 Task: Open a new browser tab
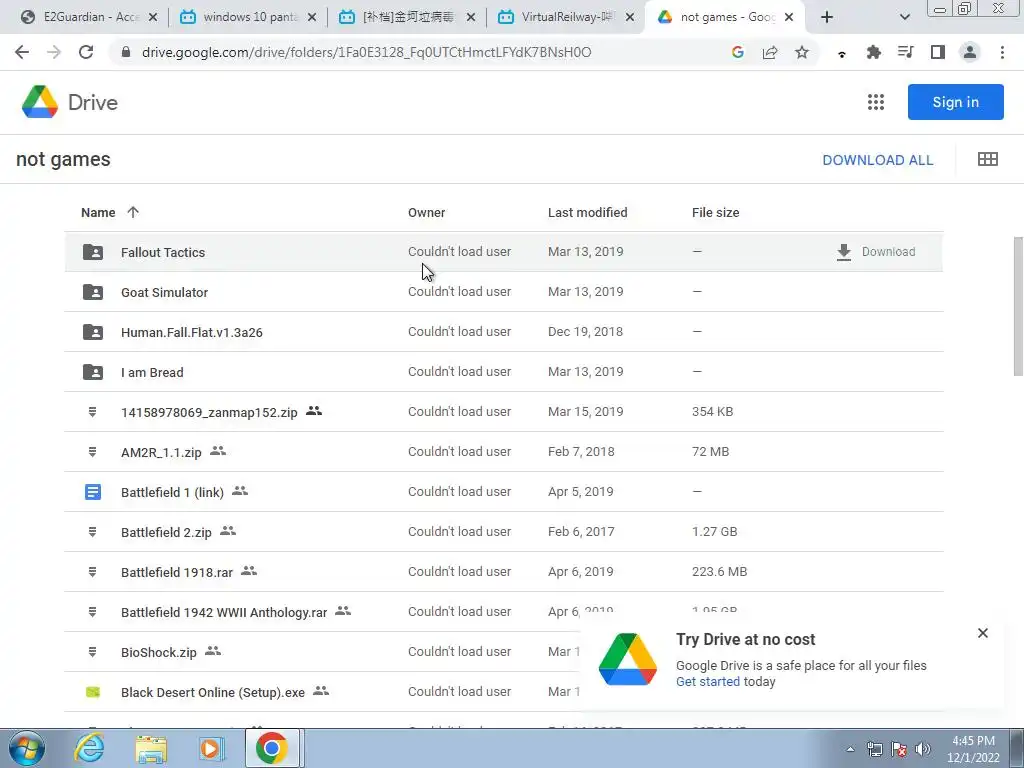pyautogui.click(x=827, y=18)
